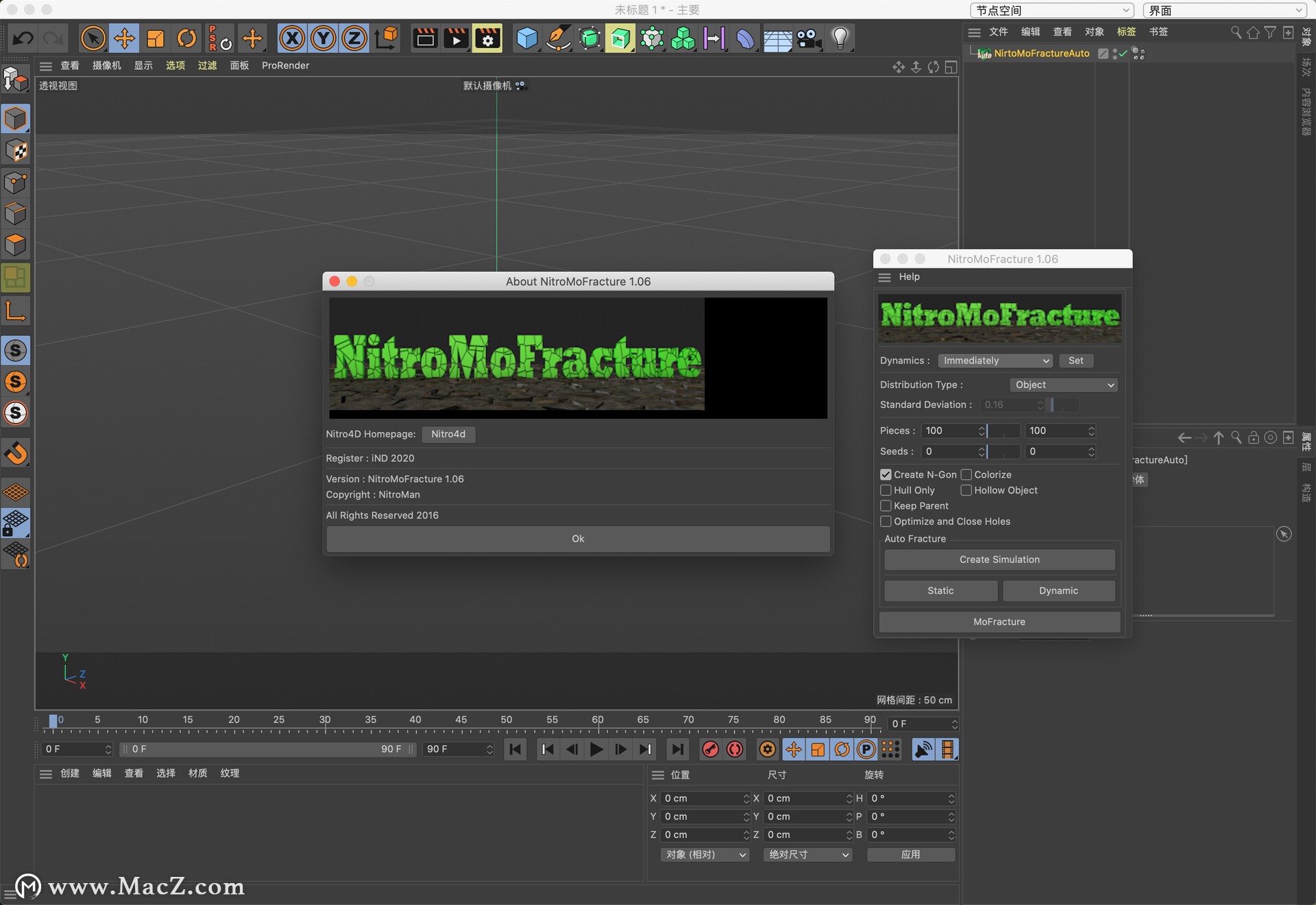Open the 标签 menu in object manager

tap(1126, 32)
